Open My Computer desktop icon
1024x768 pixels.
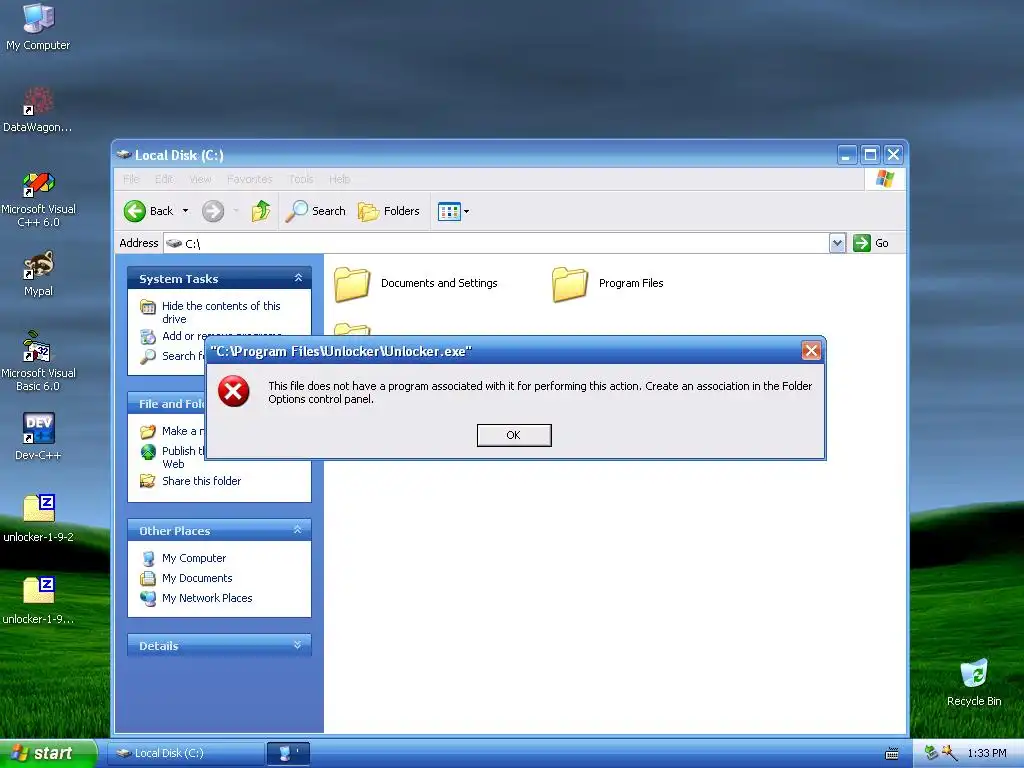[38, 27]
